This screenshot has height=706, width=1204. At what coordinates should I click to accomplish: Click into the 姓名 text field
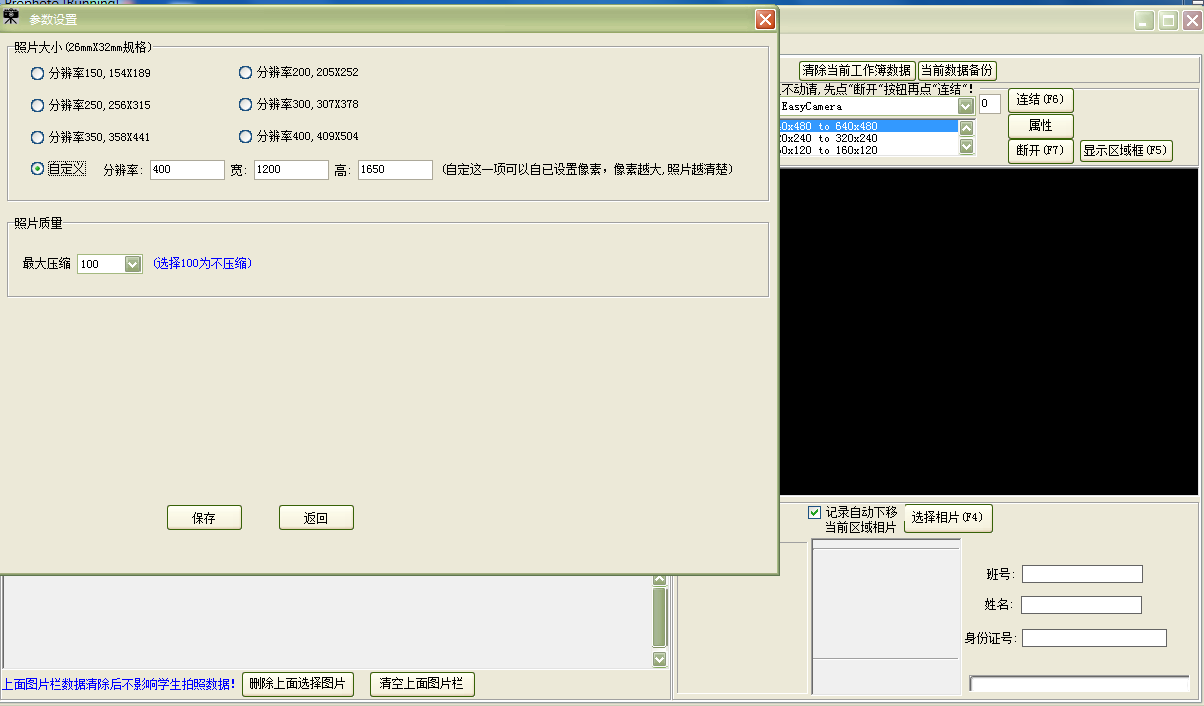(x=1081, y=605)
